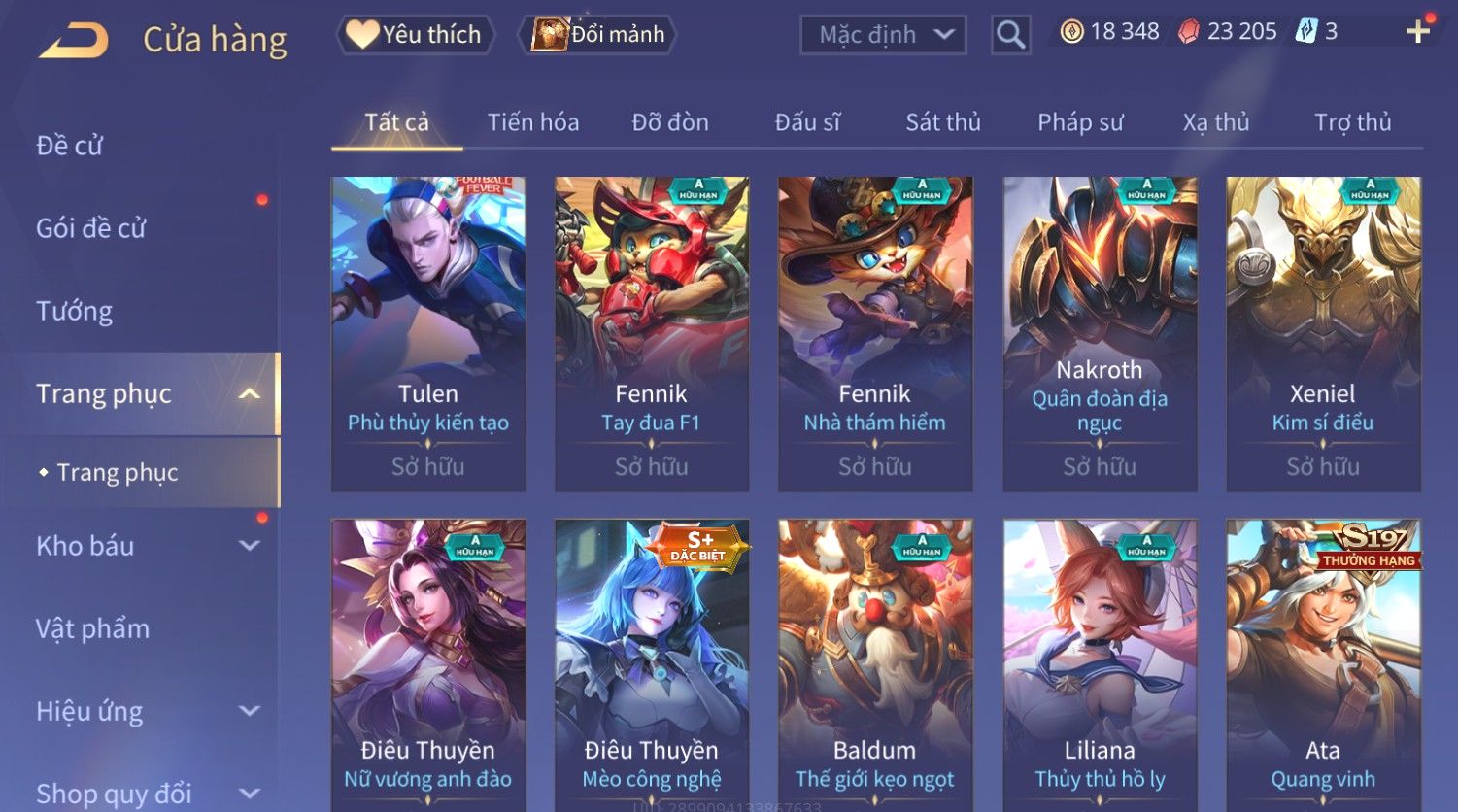Switch to the Pháp sư tab

[1080, 122]
